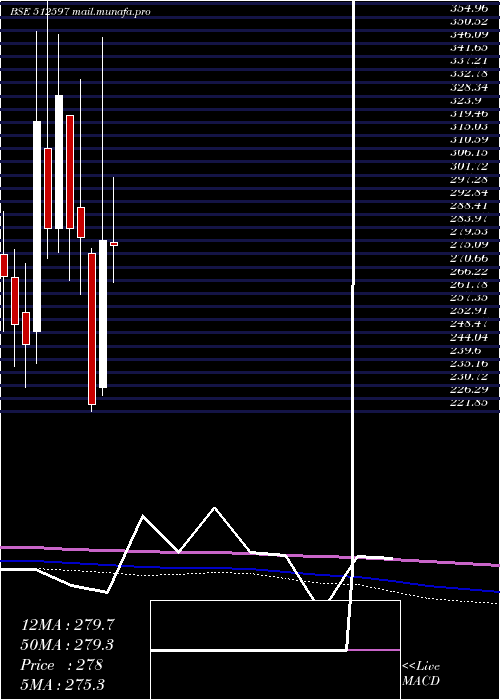Click the 275.09 price axis label

469,245
